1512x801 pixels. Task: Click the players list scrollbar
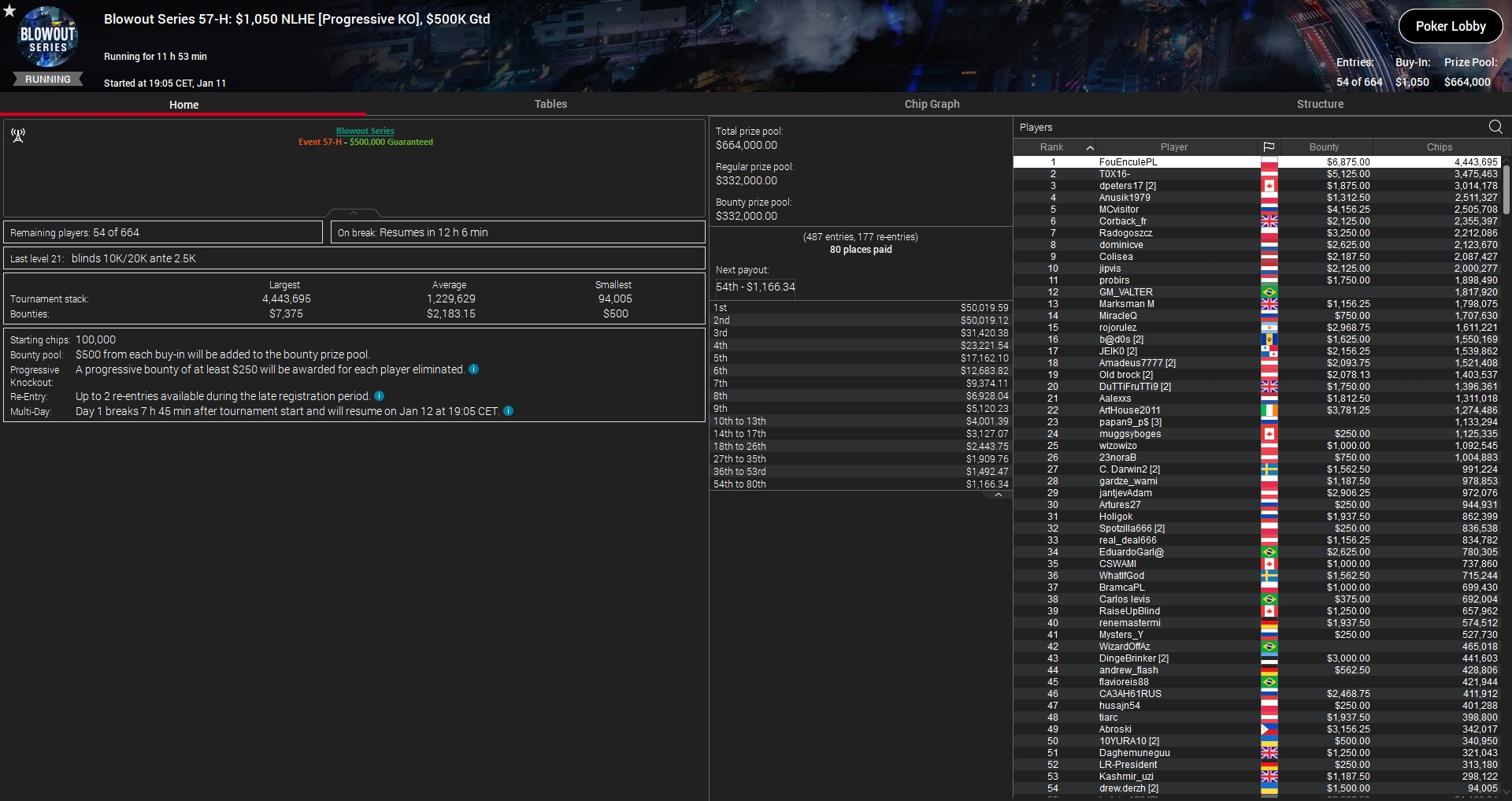point(1507,189)
